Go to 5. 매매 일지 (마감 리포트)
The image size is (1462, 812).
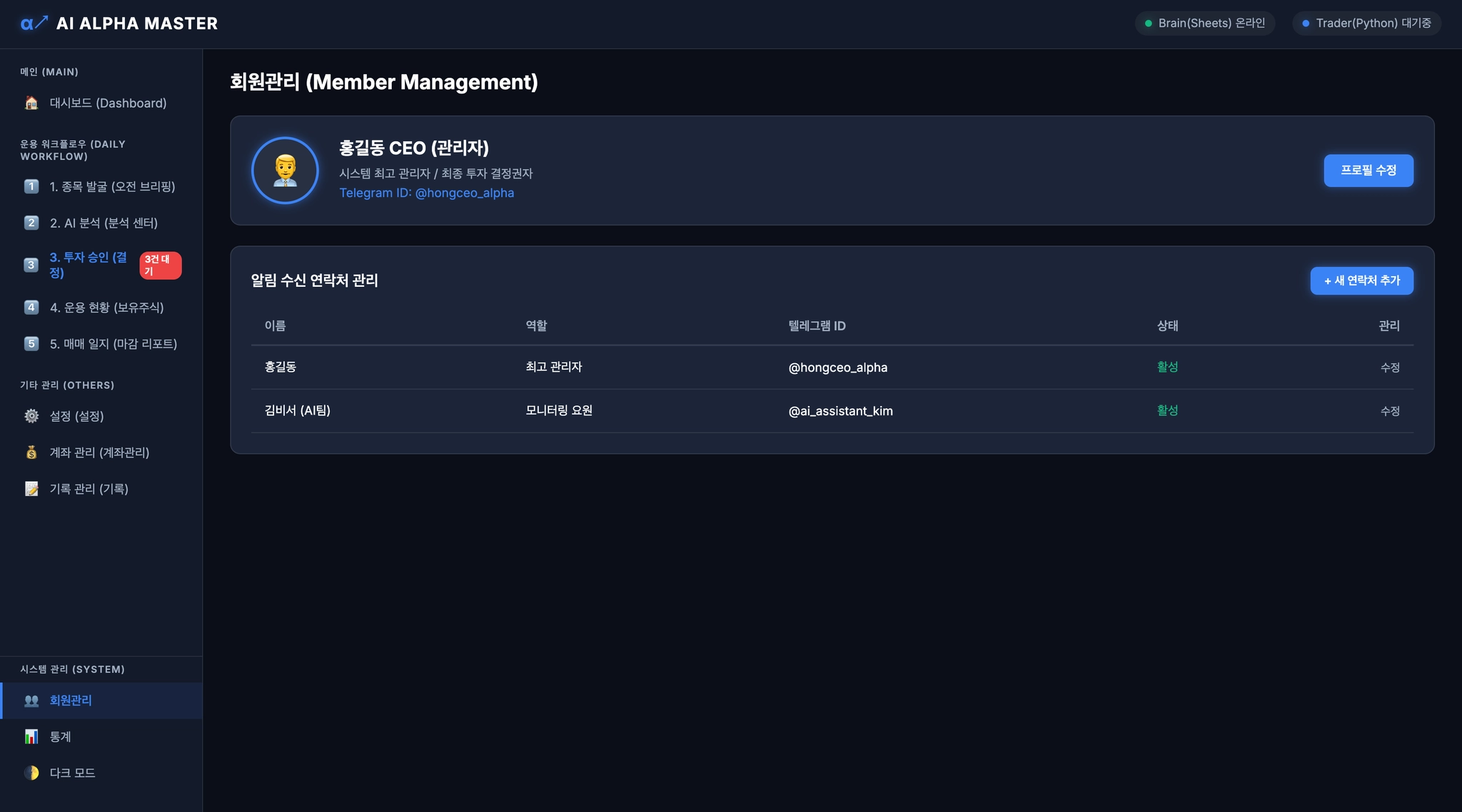click(113, 344)
